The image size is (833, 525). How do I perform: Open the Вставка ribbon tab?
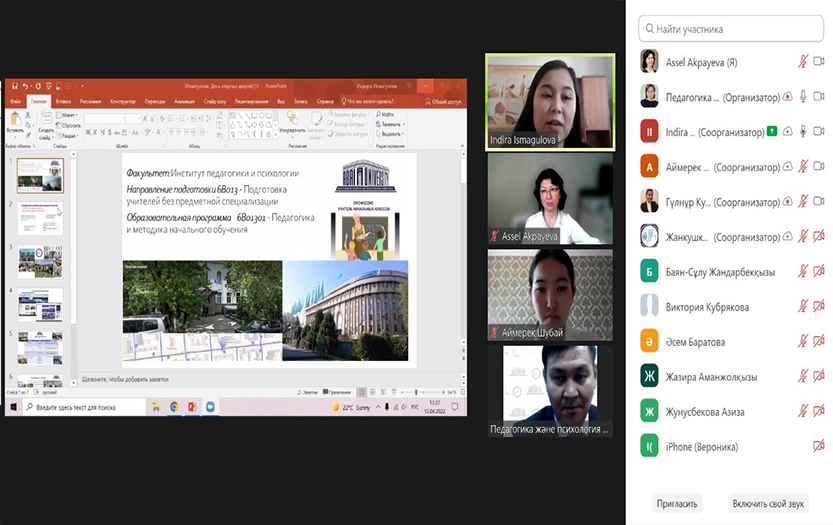pyautogui.click(x=64, y=101)
